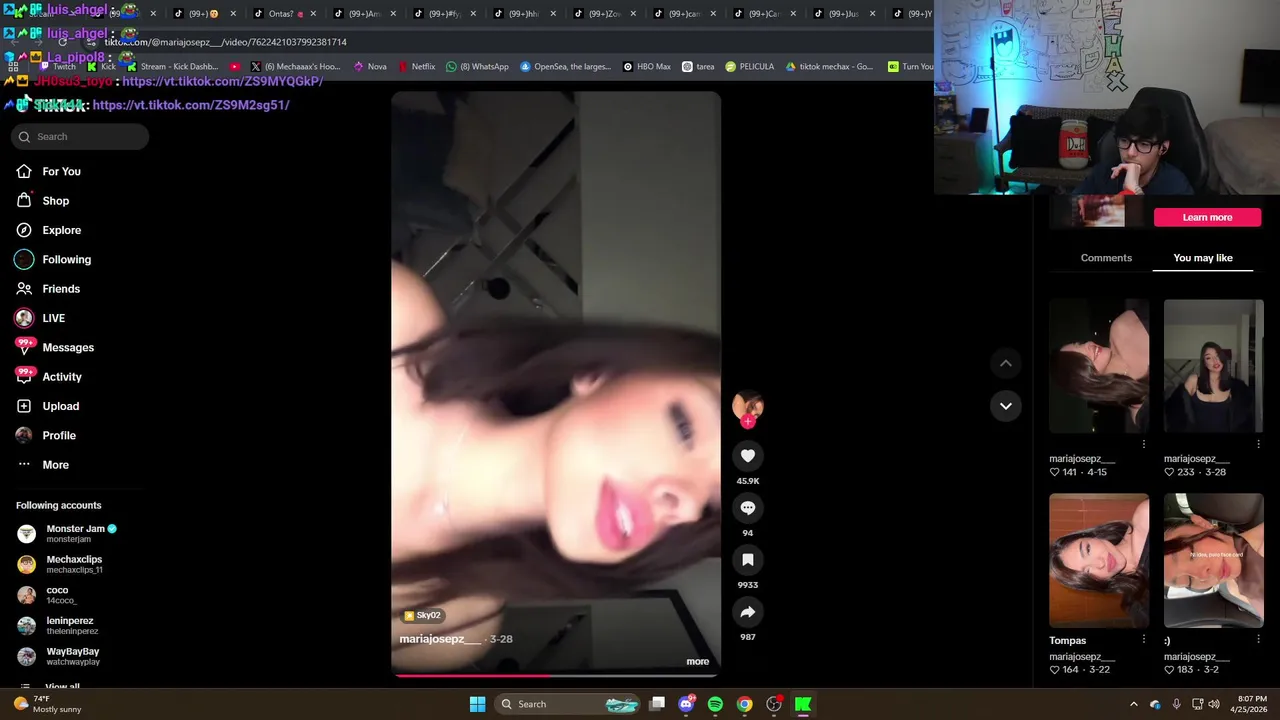Open Chrome from taskbar
The height and width of the screenshot is (720, 1280).
(744, 704)
